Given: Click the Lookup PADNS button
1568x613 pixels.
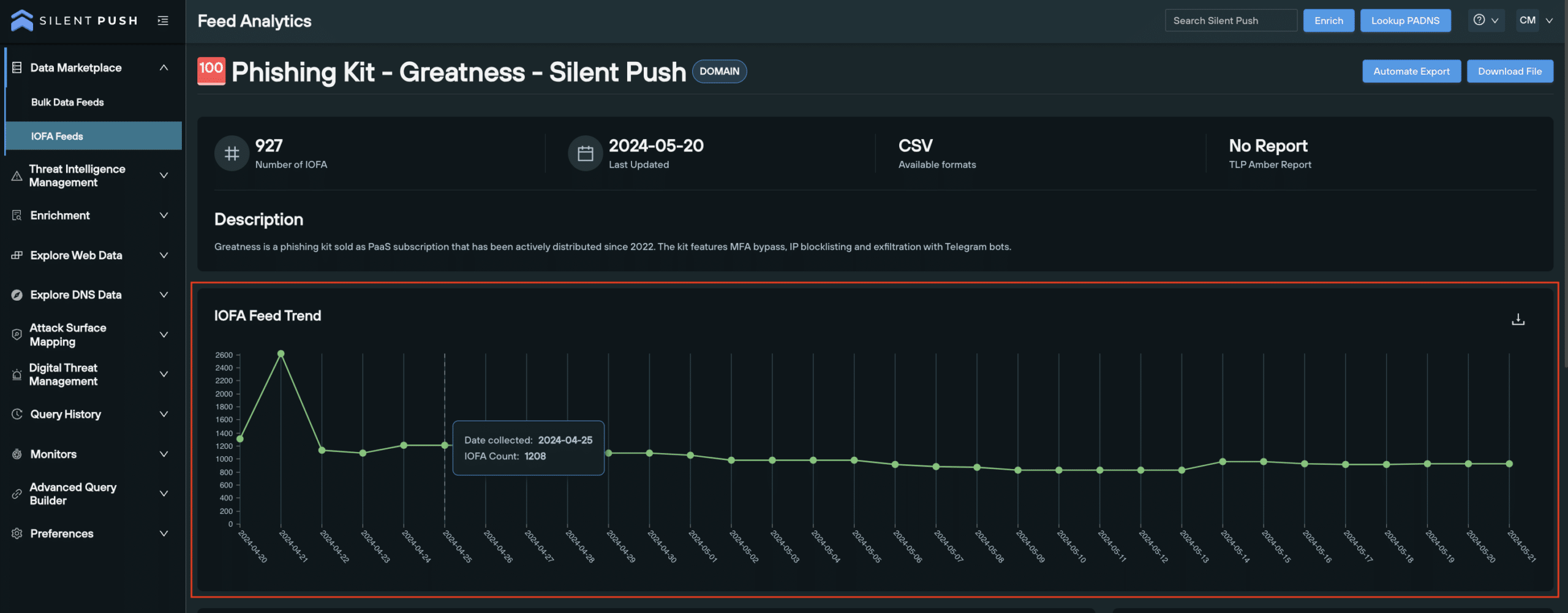Looking at the screenshot, I should 1405,20.
